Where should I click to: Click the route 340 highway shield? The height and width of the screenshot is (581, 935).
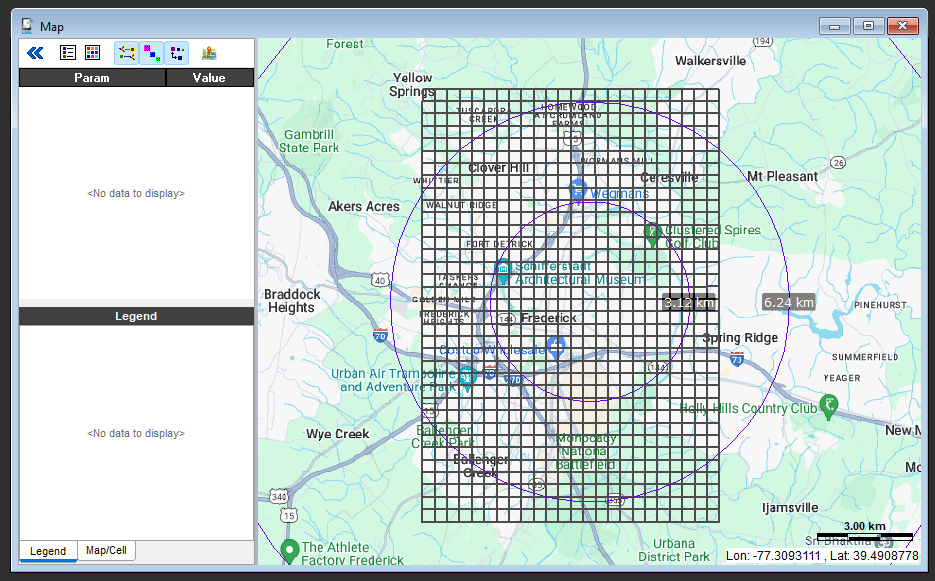click(278, 496)
